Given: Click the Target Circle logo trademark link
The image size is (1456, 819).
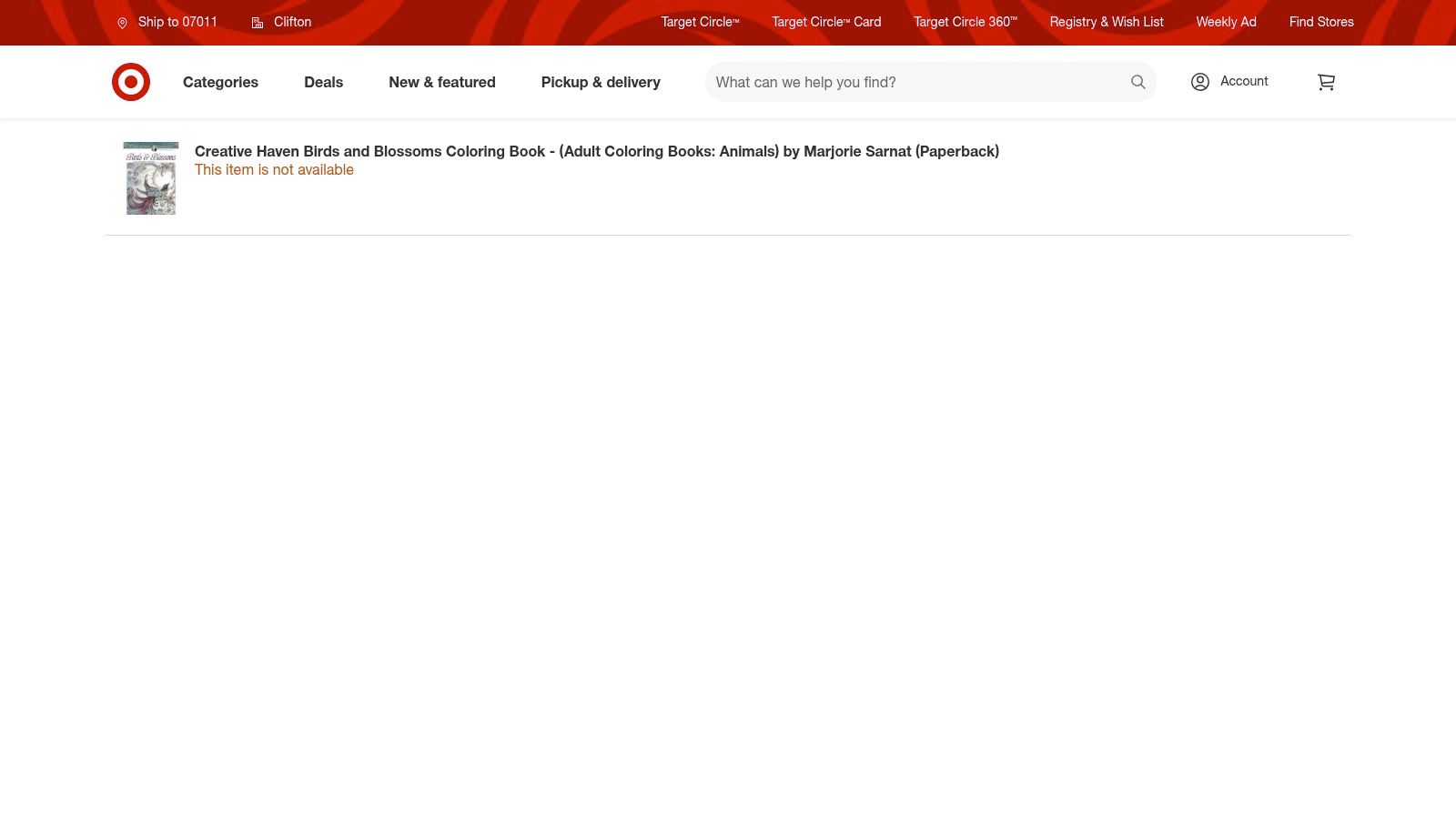Looking at the screenshot, I should click(699, 22).
